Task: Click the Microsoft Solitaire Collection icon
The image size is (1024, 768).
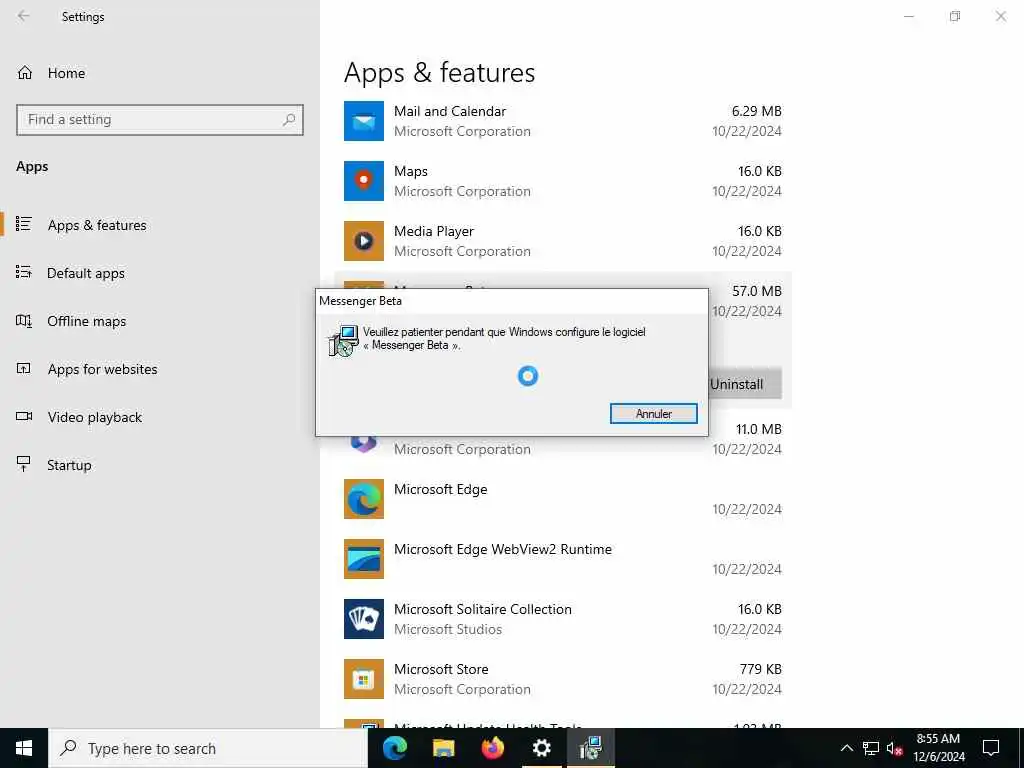Action: [364, 619]
